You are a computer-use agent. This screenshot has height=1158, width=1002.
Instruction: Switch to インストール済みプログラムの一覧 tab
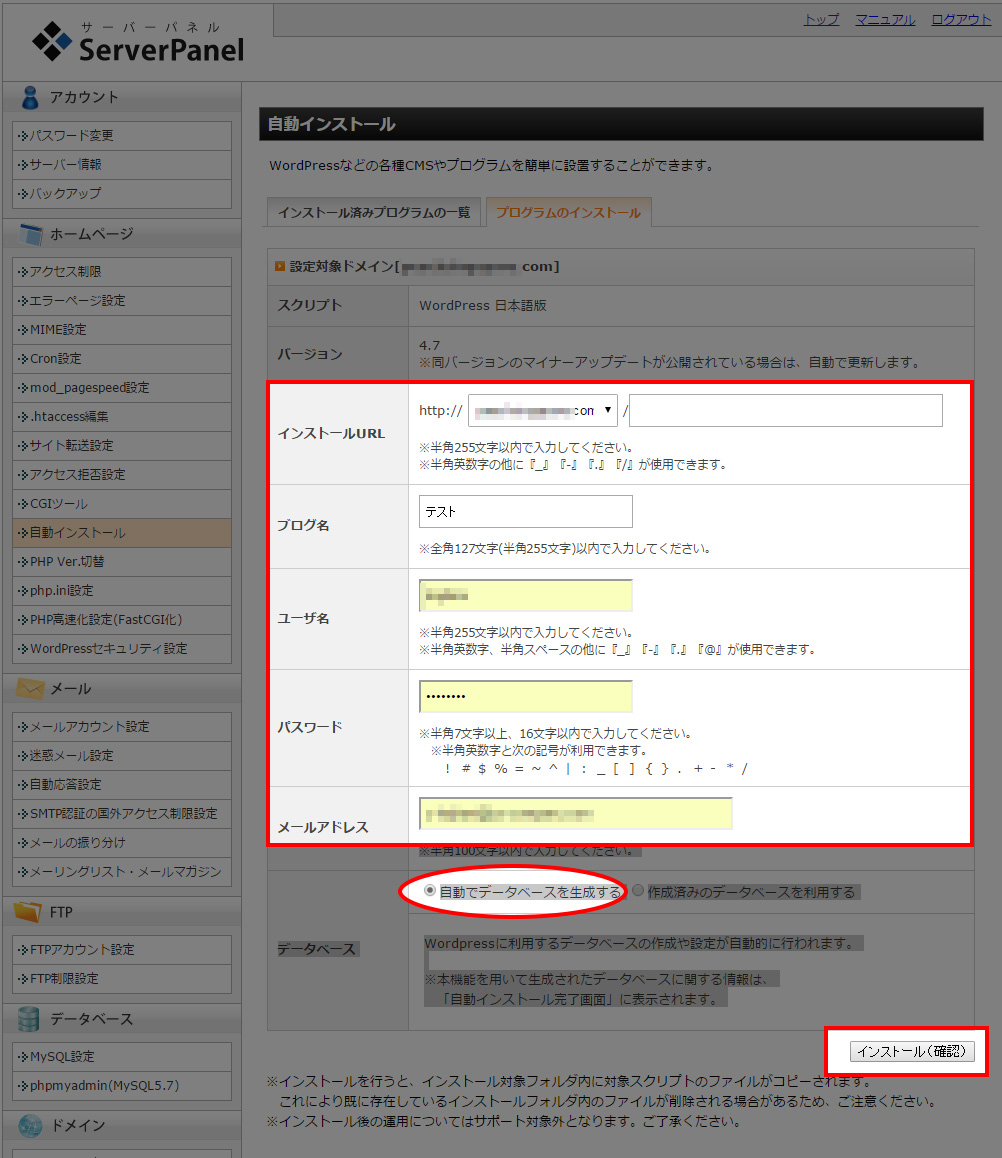[x=373, y=211]
